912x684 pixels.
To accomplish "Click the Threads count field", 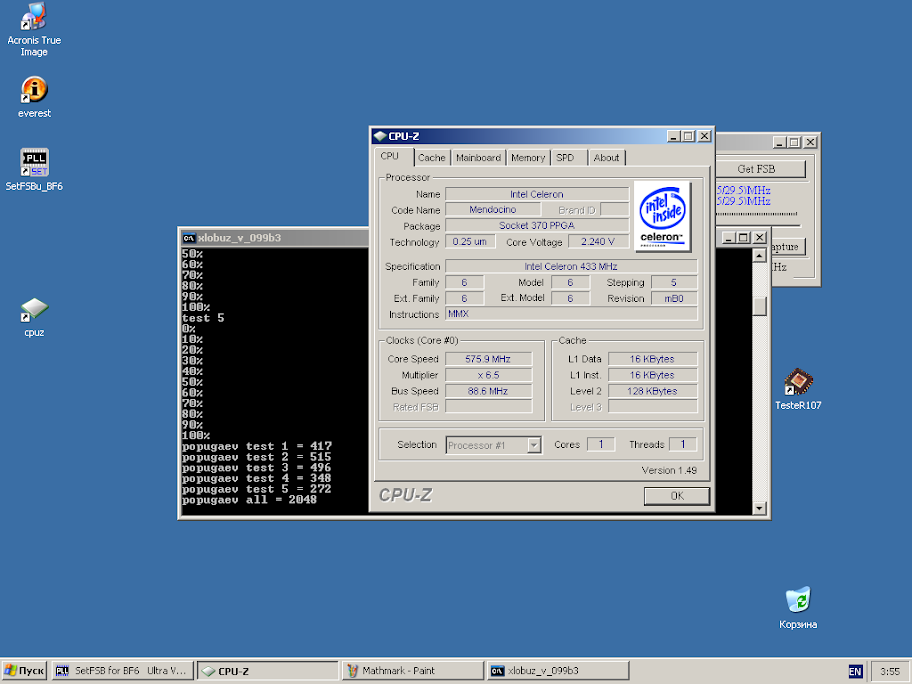I will (683, 444).
